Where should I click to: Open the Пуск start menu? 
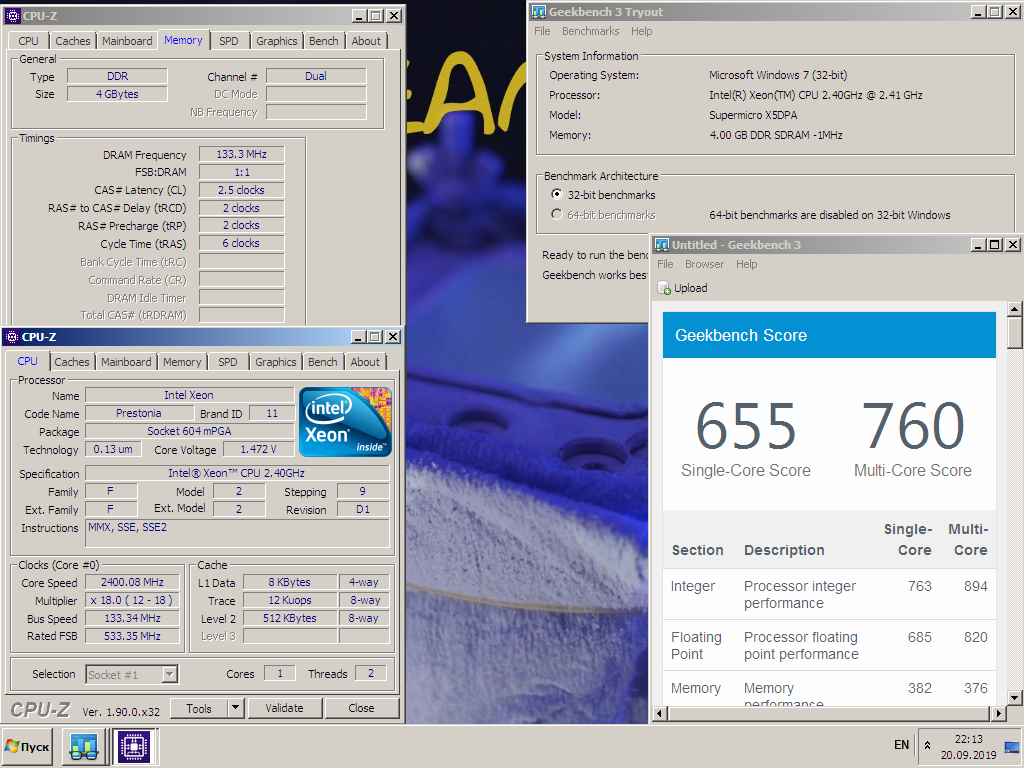click(28, 746)
